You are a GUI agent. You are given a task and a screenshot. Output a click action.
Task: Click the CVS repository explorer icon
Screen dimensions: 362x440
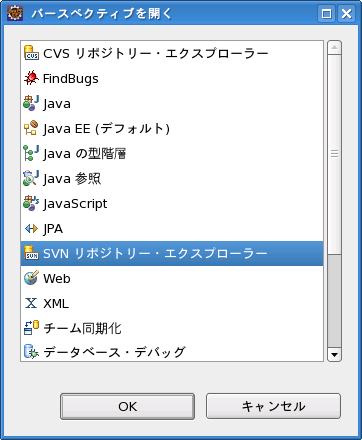[31, 53]
